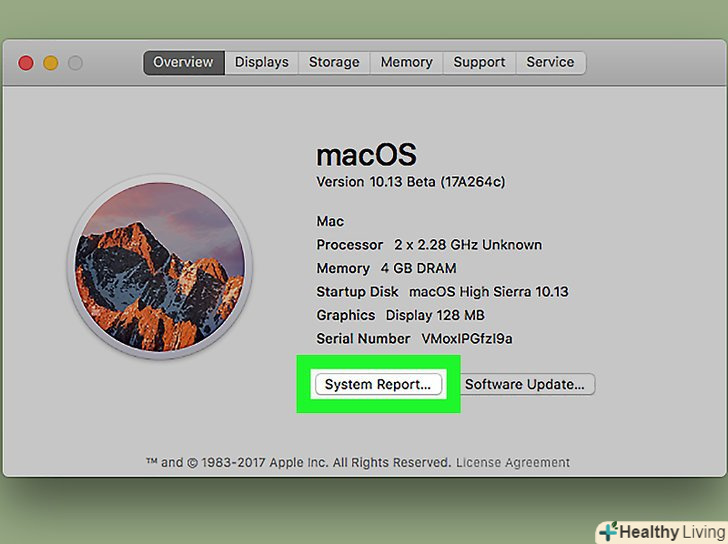Select the Memory tab

coord(406,63)
